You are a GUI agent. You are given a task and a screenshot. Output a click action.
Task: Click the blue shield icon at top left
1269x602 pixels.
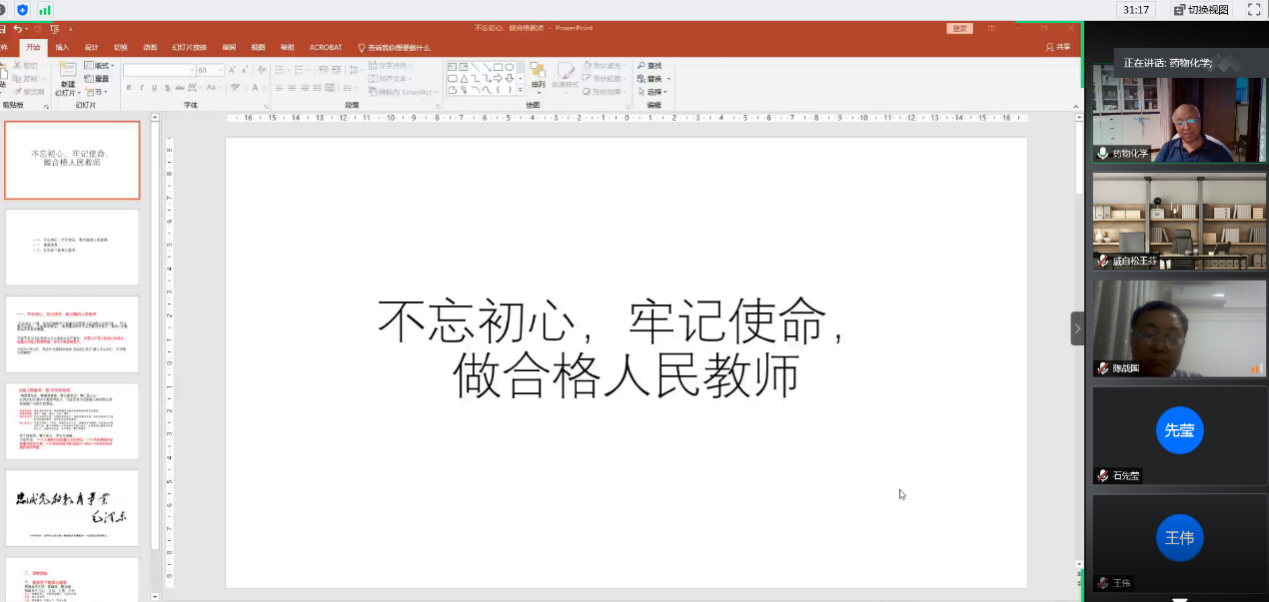(22, 10)
